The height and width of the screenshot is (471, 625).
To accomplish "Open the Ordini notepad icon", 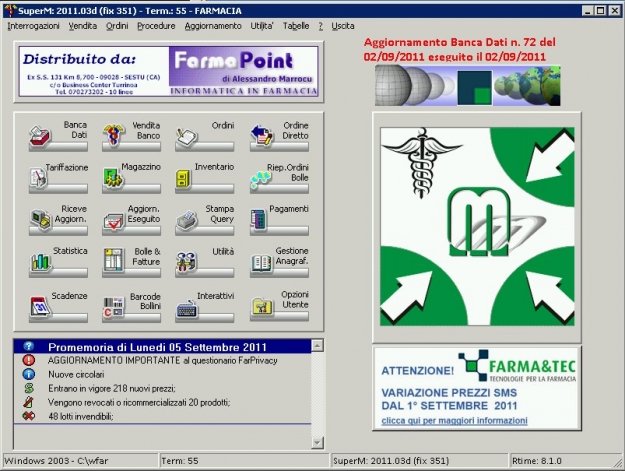I will [x=187, y=137].
